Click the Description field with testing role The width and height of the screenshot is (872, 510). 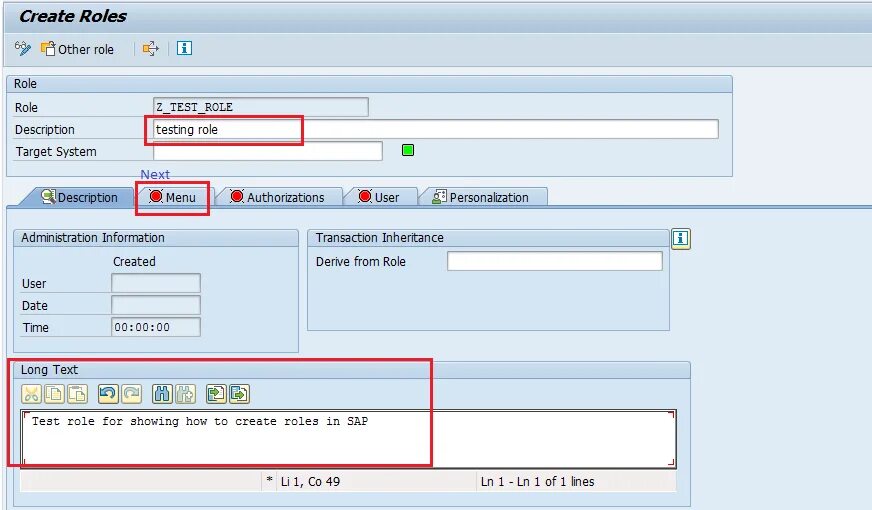point(435,130)
